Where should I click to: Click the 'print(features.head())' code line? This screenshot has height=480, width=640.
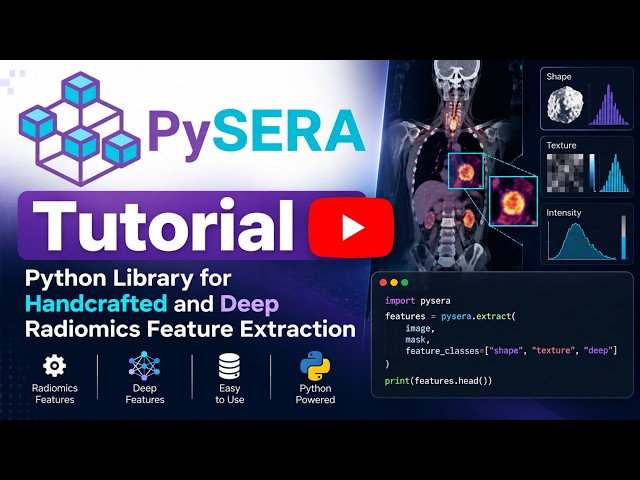(x=438, y=381)
